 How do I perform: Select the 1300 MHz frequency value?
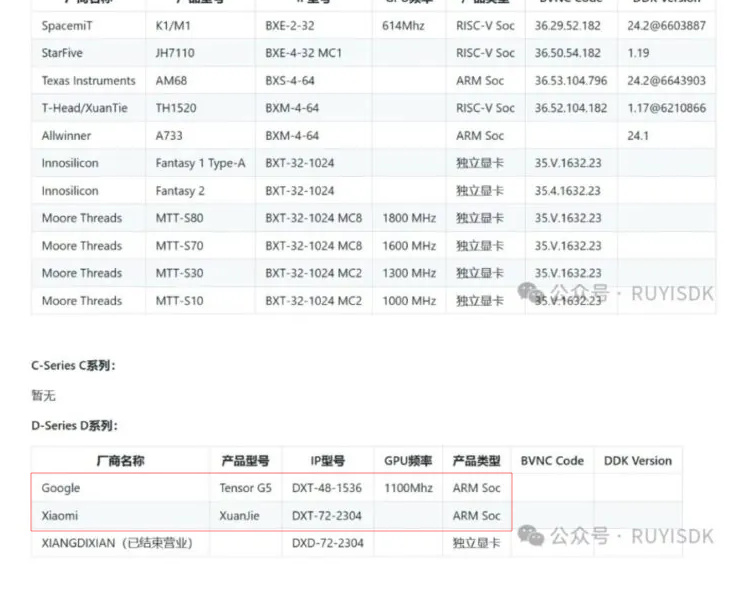coord(409,274)
